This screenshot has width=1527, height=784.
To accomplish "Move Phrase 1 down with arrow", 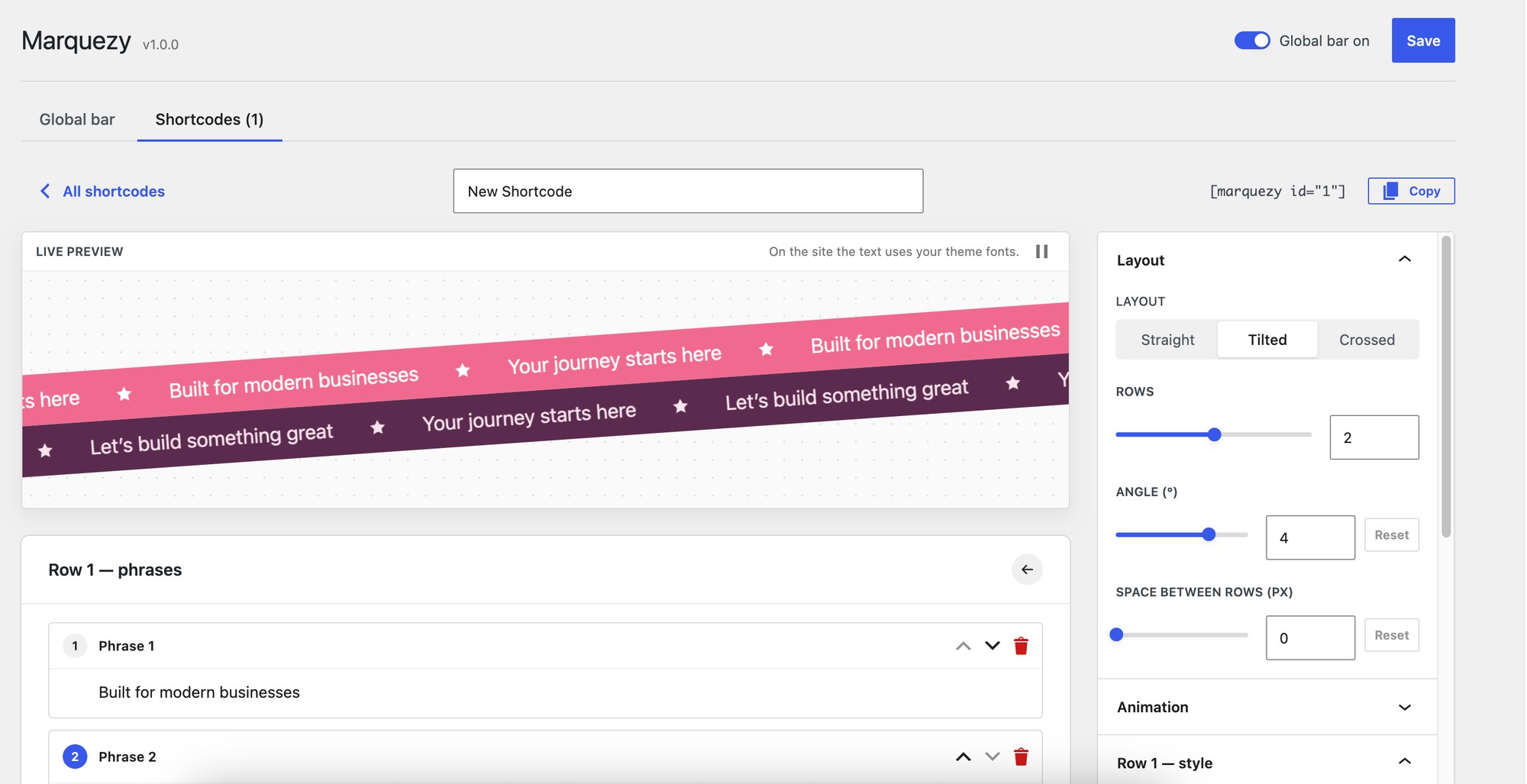I will tap(993, 646).
